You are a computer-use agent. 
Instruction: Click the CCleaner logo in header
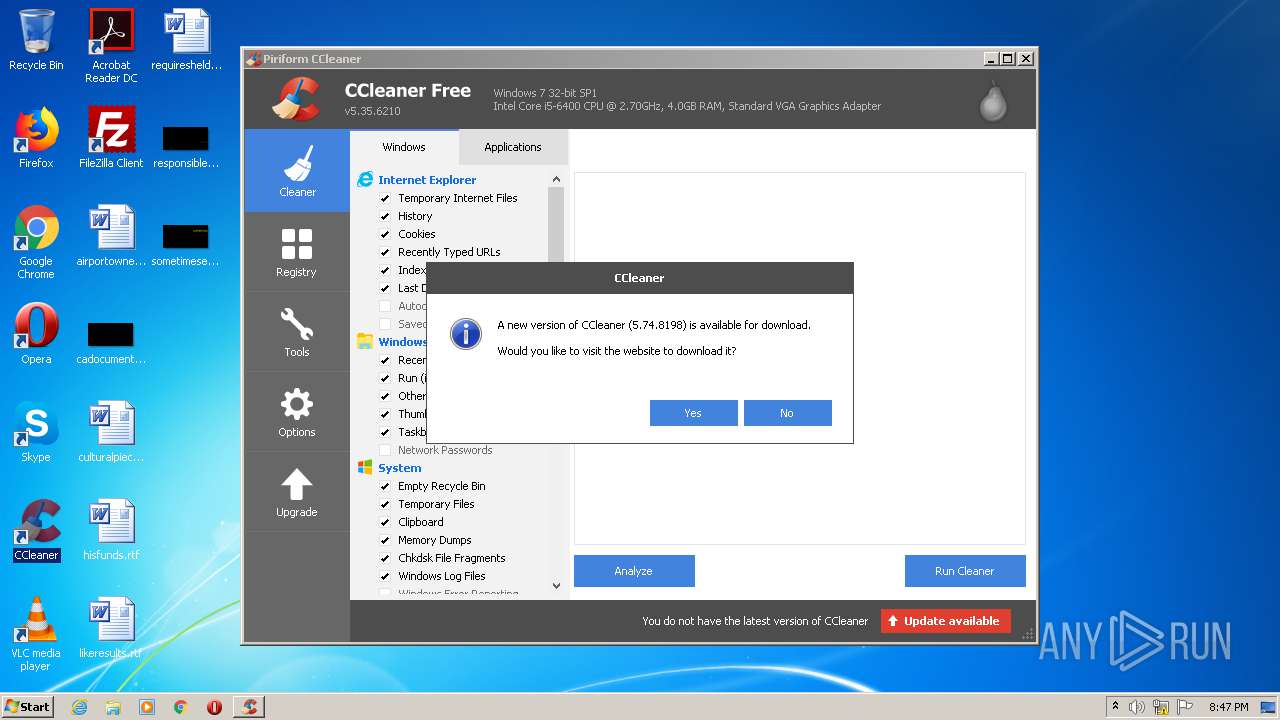pyautogui.click(x=296, y=98)
